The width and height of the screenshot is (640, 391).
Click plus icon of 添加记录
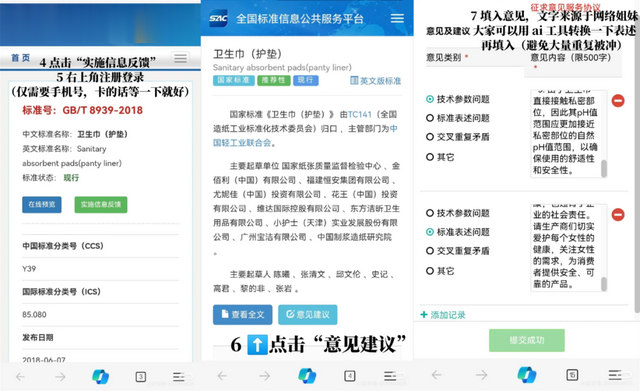point(424,315)
